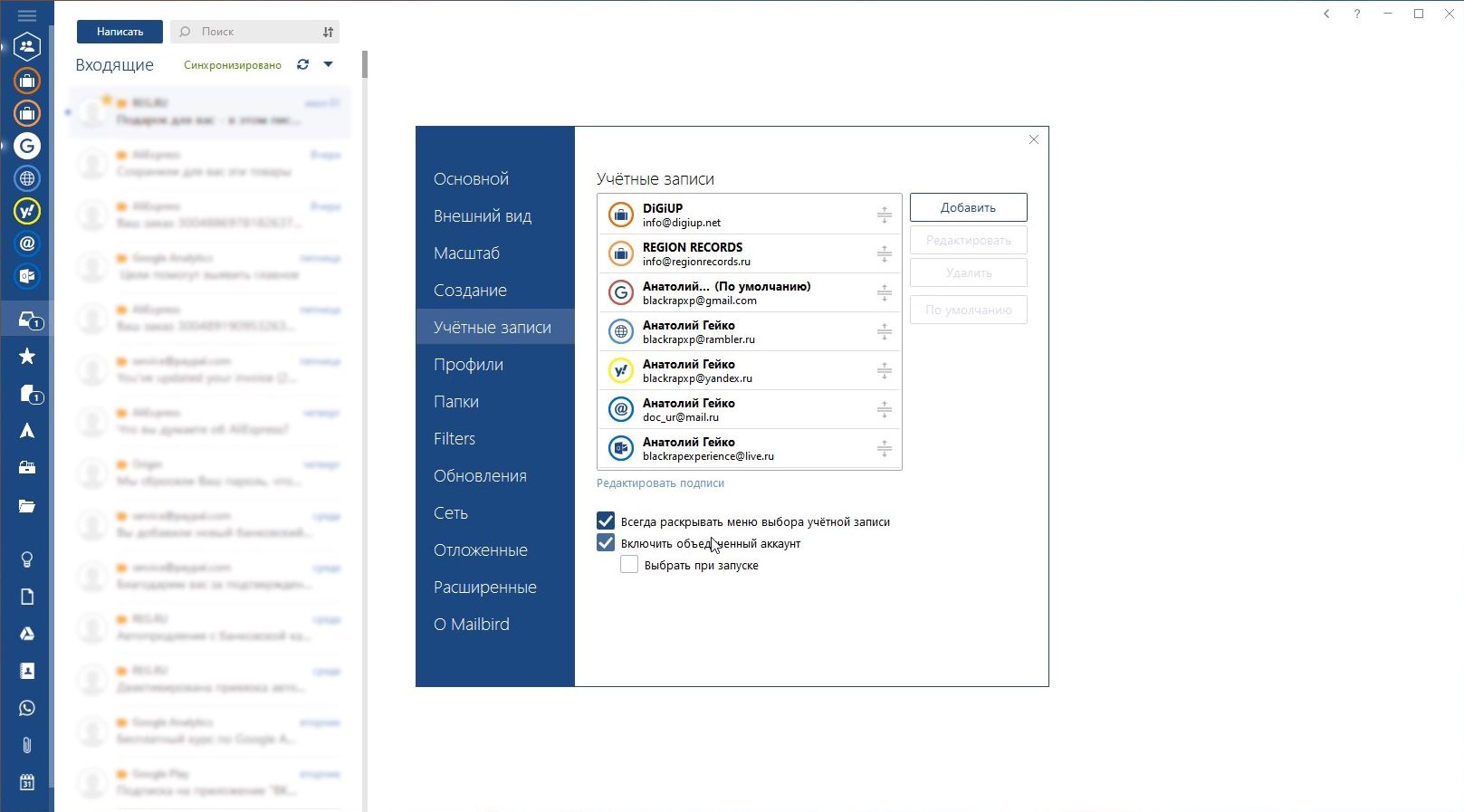This screenshot has width=1464, height=812.
Task: Open the Основной settings tab
Action: [495, 179]
